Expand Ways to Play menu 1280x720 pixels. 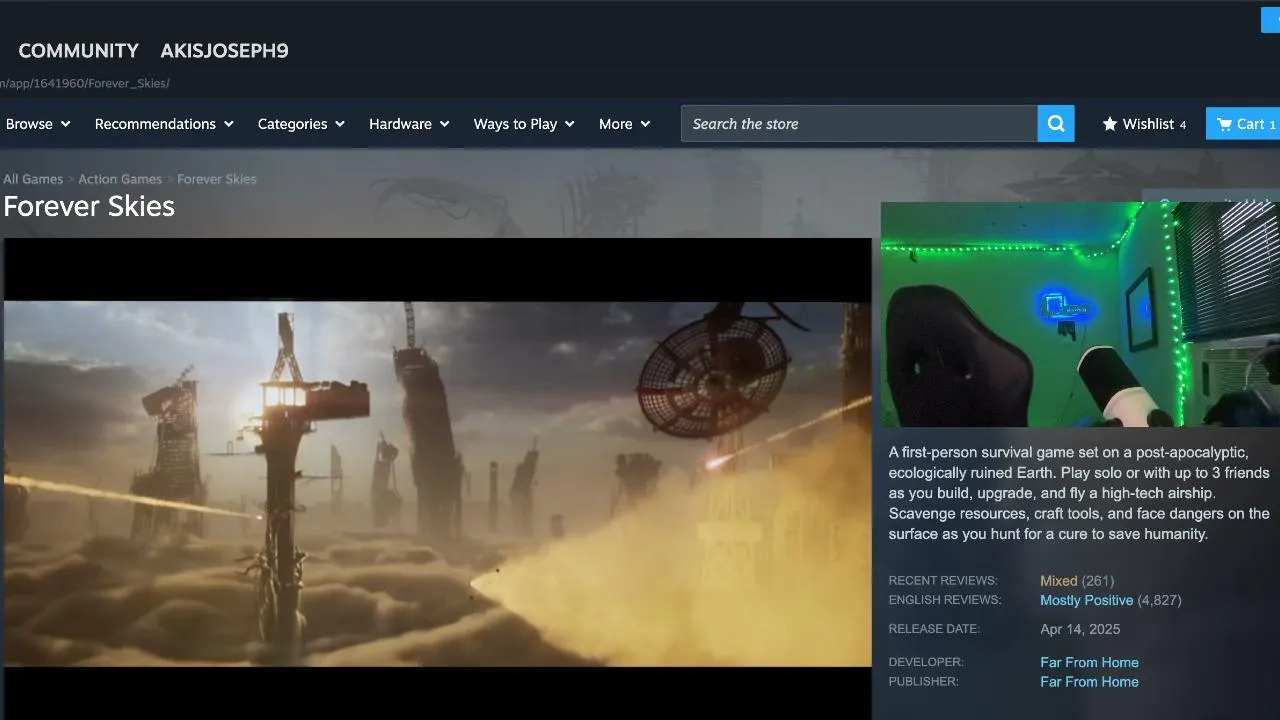click(x=524, y=124)
